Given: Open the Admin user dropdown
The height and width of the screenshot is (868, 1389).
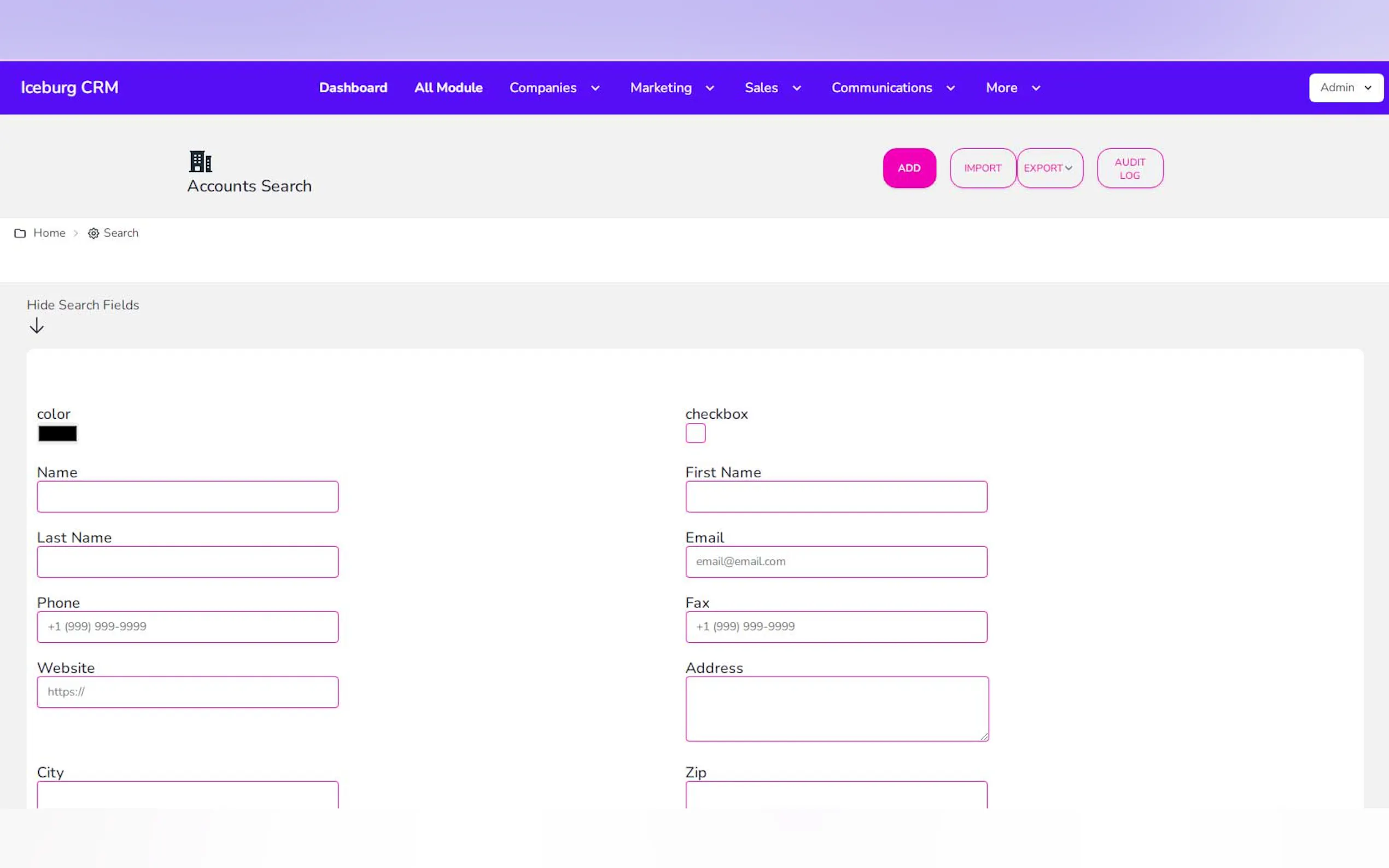Looking at the screenshot, I should click(x=1345, y=87).
